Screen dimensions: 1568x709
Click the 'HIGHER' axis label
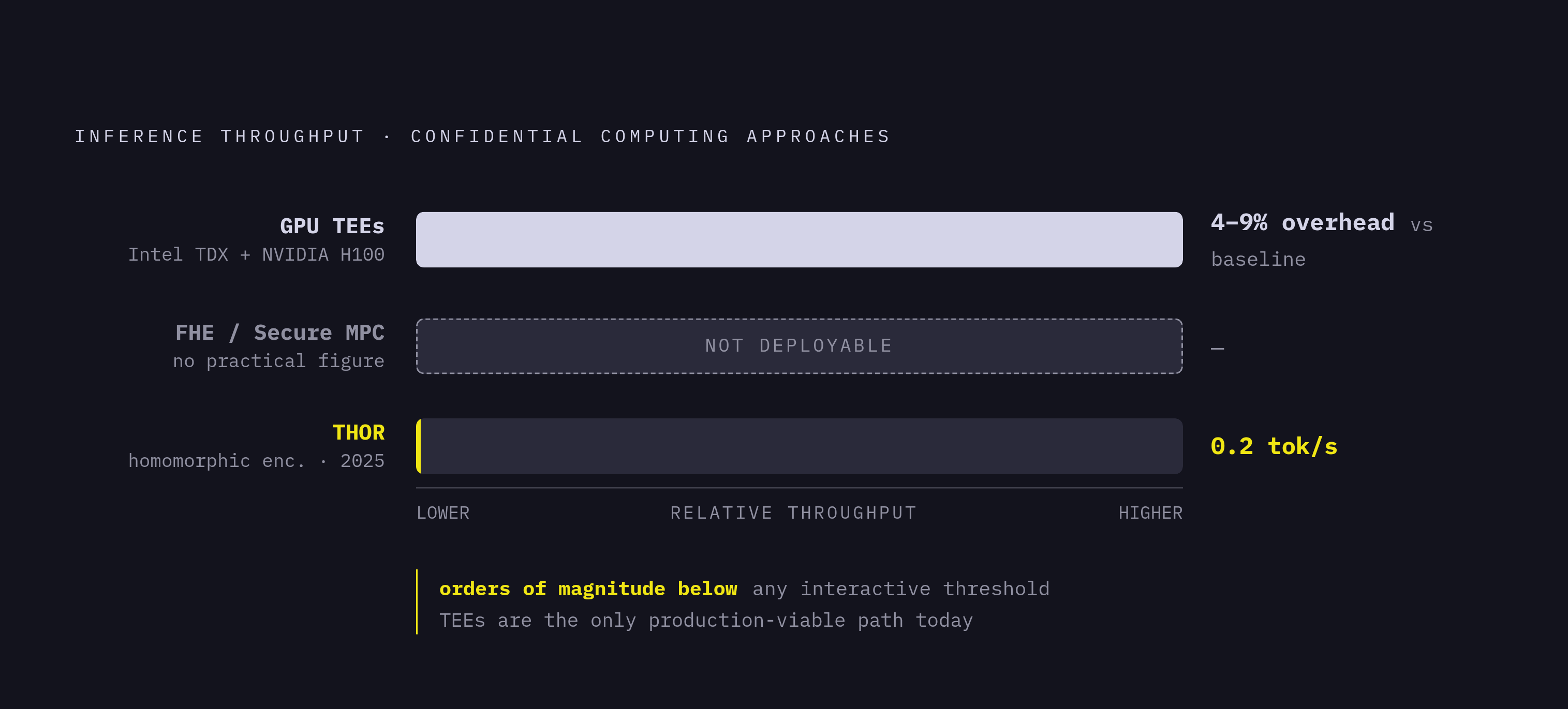1150,513
